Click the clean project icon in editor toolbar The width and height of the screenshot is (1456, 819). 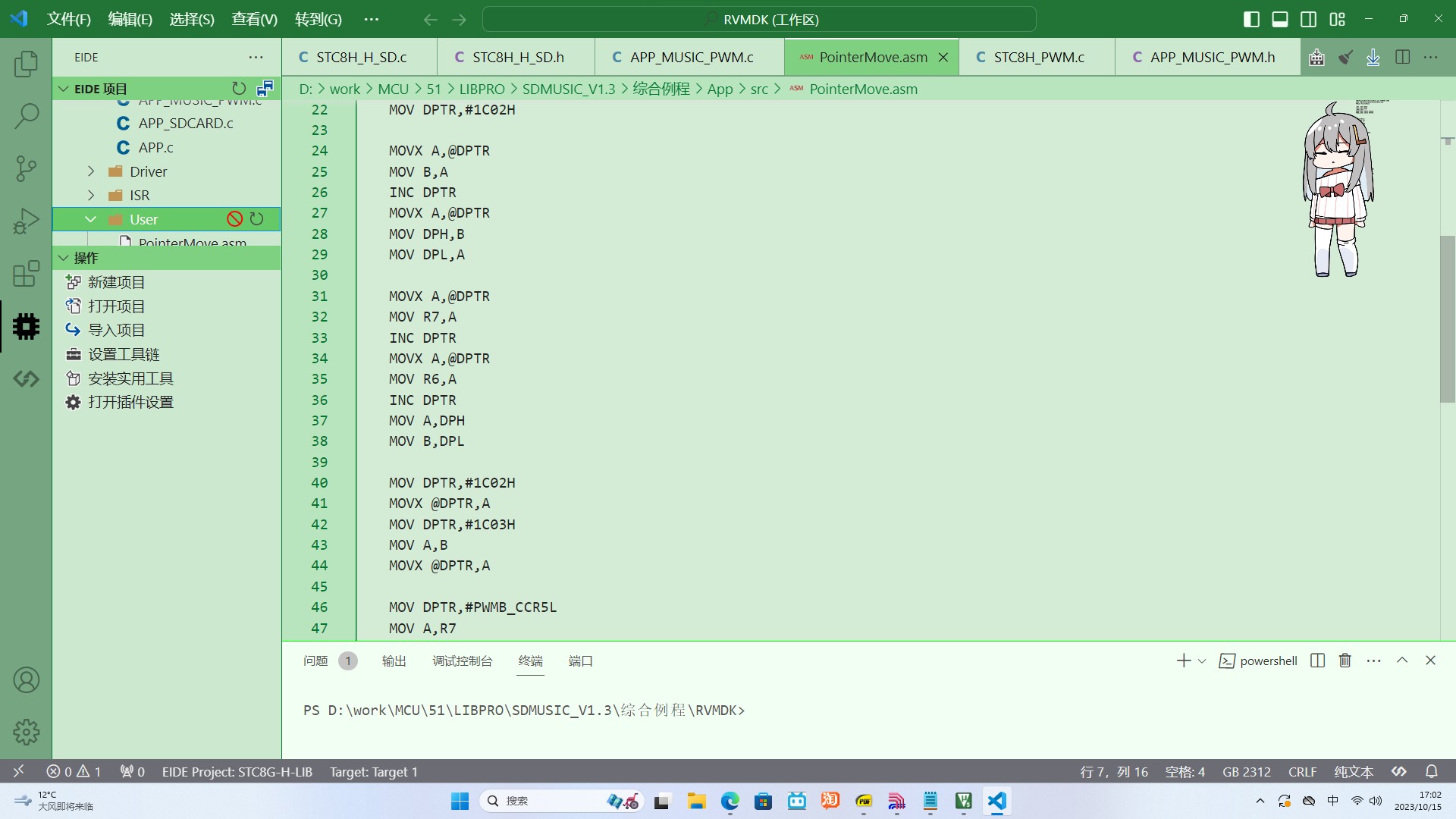1345,57
